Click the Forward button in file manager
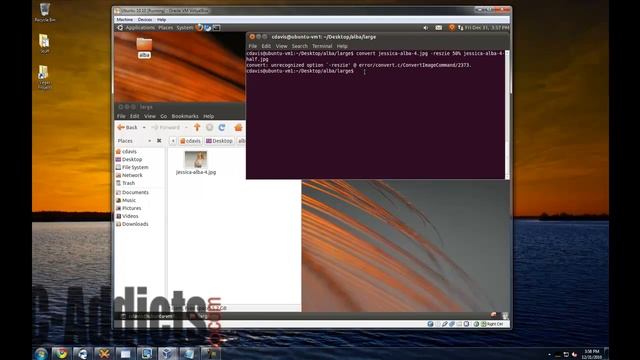The width and height of the screenshot is (640, 360). tap(165, 127)
